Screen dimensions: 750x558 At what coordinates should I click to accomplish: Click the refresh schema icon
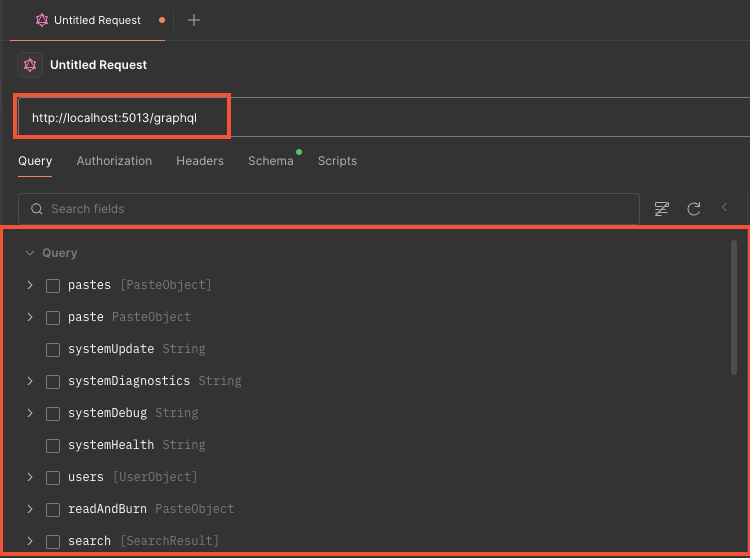(694, 209)
